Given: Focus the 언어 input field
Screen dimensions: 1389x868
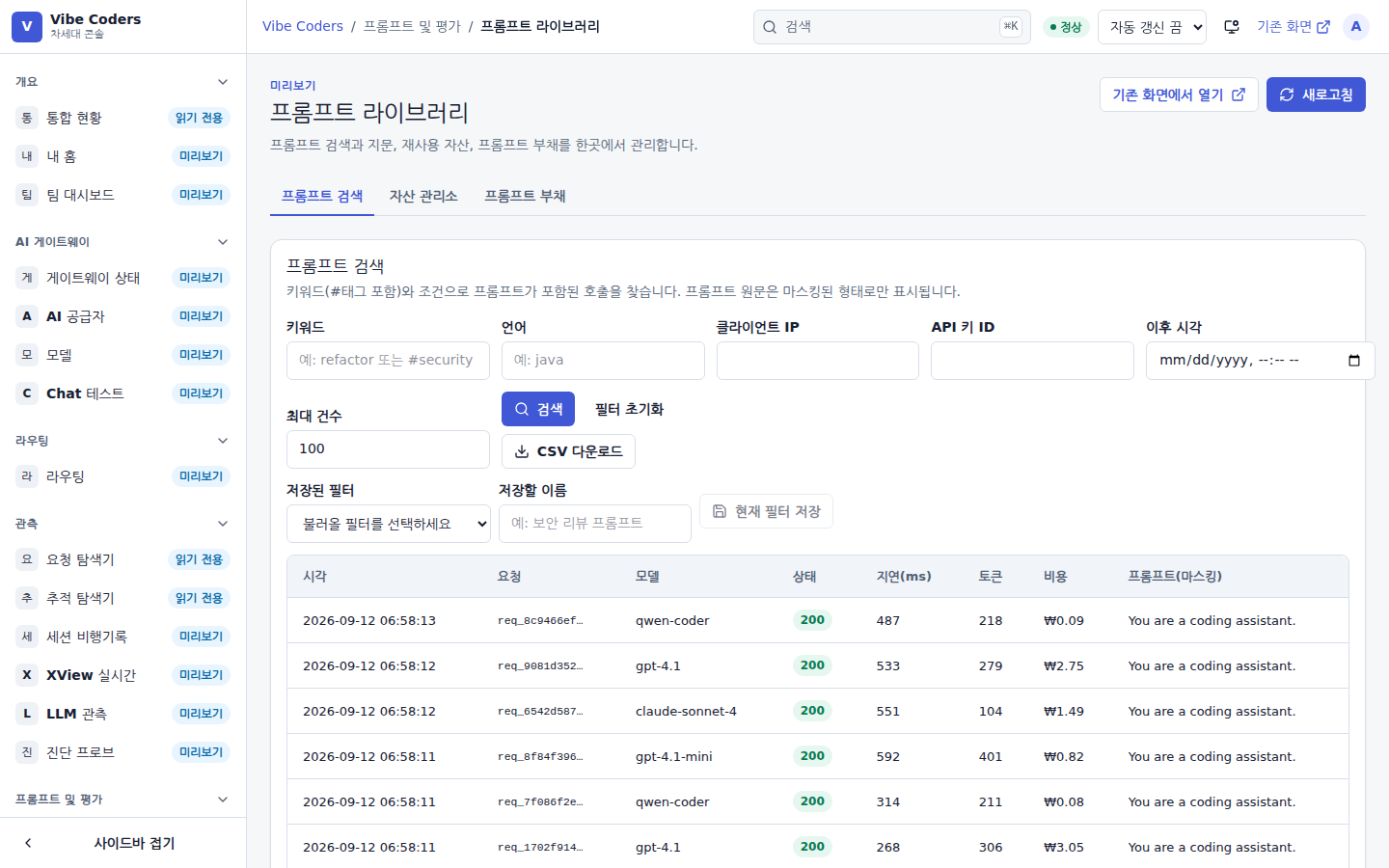Looking at the screenshot, I should (x=603, y=361).
